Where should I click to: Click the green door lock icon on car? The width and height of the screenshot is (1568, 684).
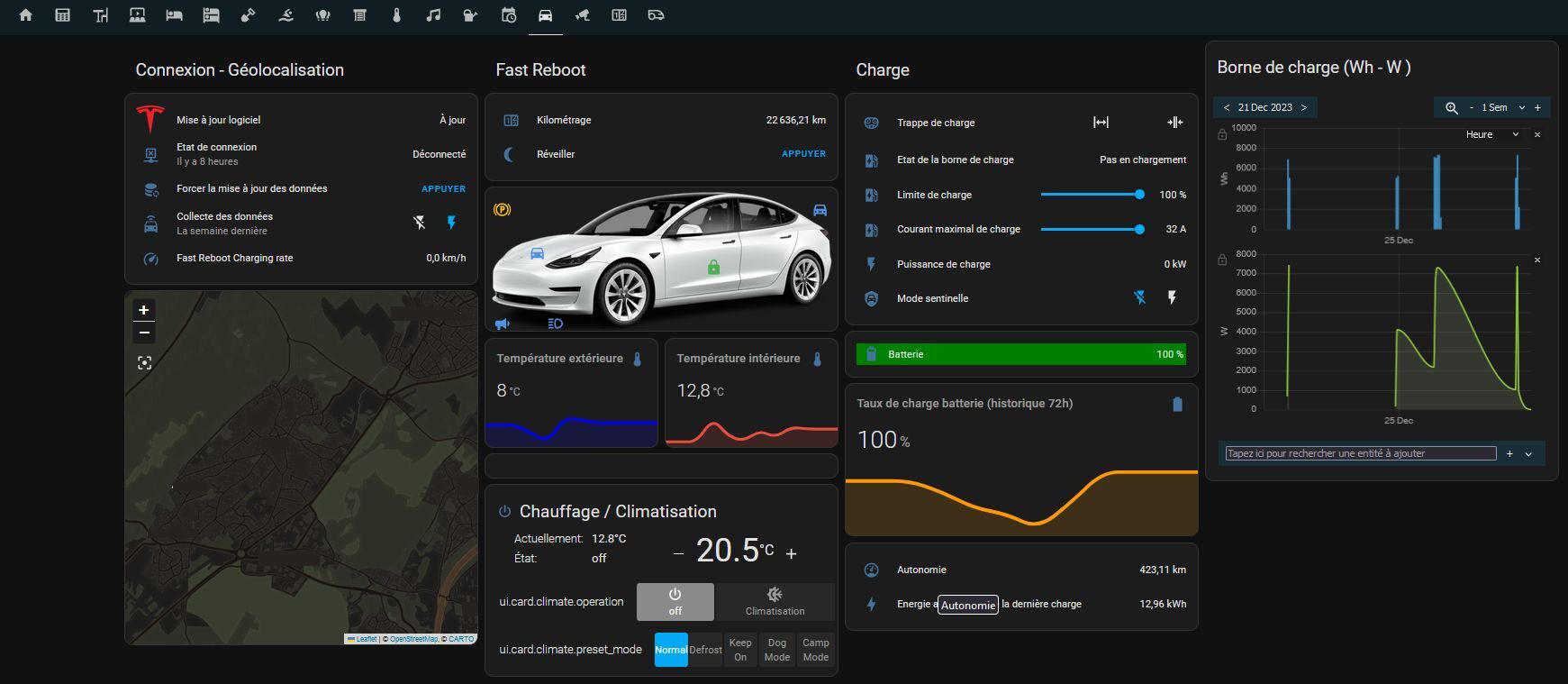(713, 267)
